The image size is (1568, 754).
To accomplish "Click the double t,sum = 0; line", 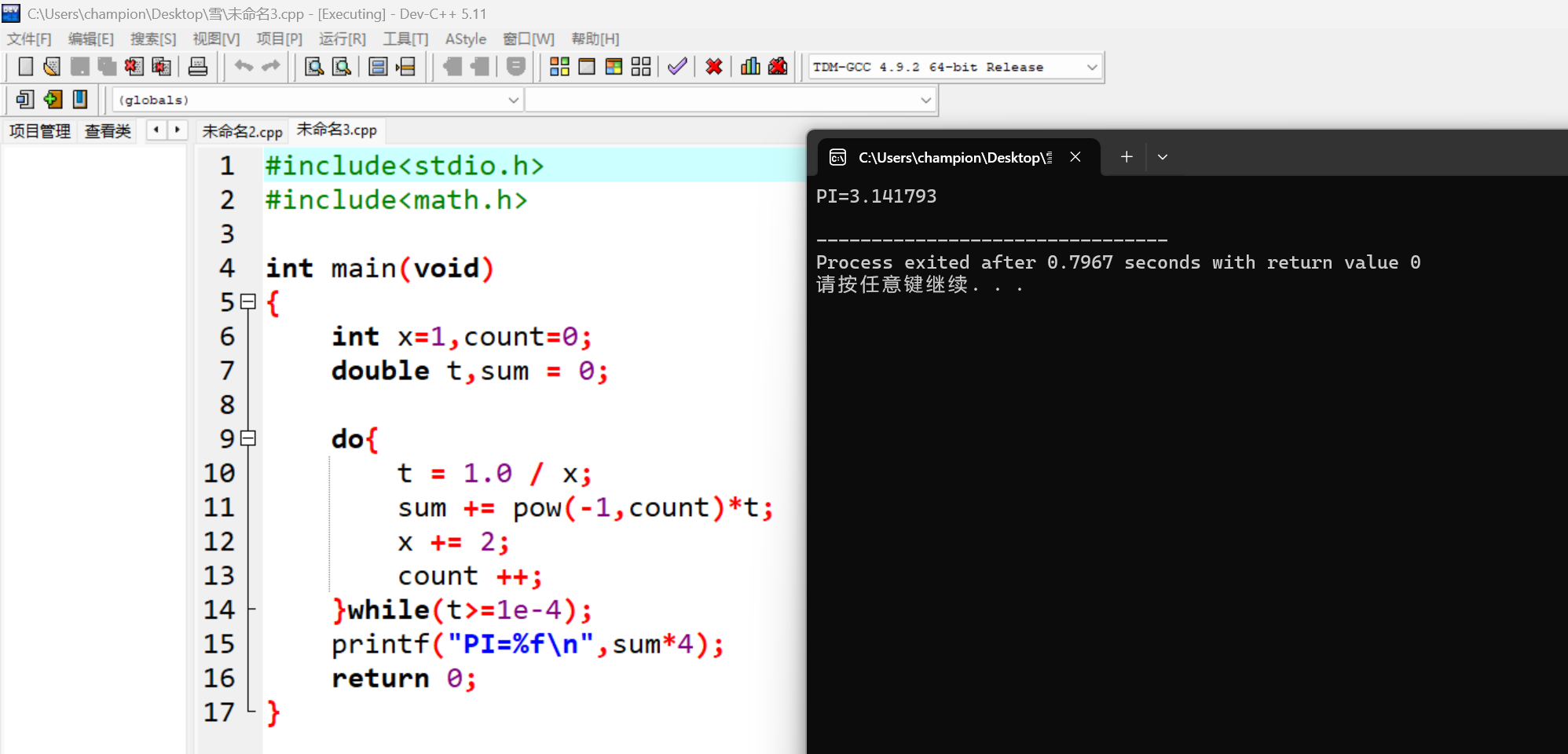I will (470, 371).
